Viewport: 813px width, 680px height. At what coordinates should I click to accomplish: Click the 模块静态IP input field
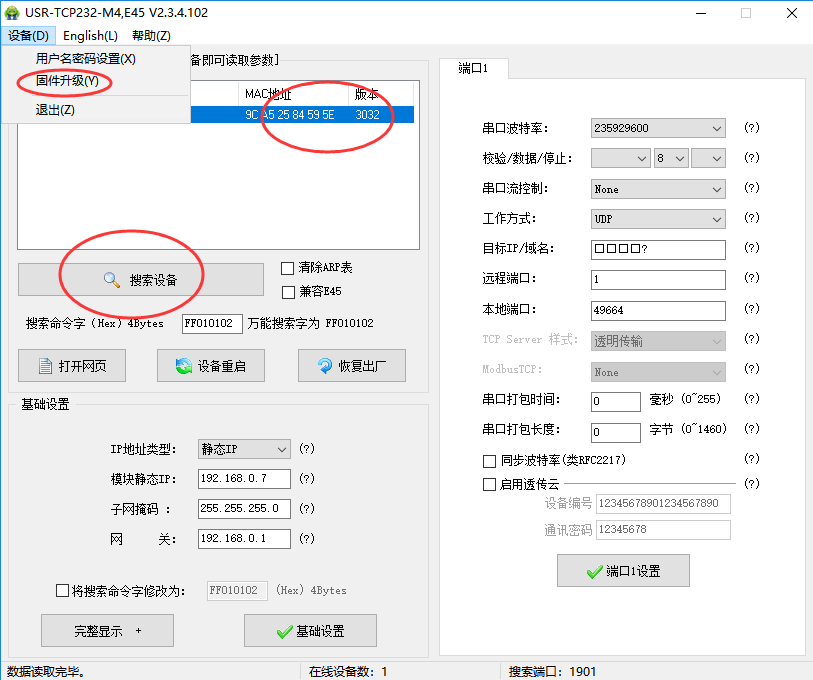pyautogui.click(x=243, y=479)
